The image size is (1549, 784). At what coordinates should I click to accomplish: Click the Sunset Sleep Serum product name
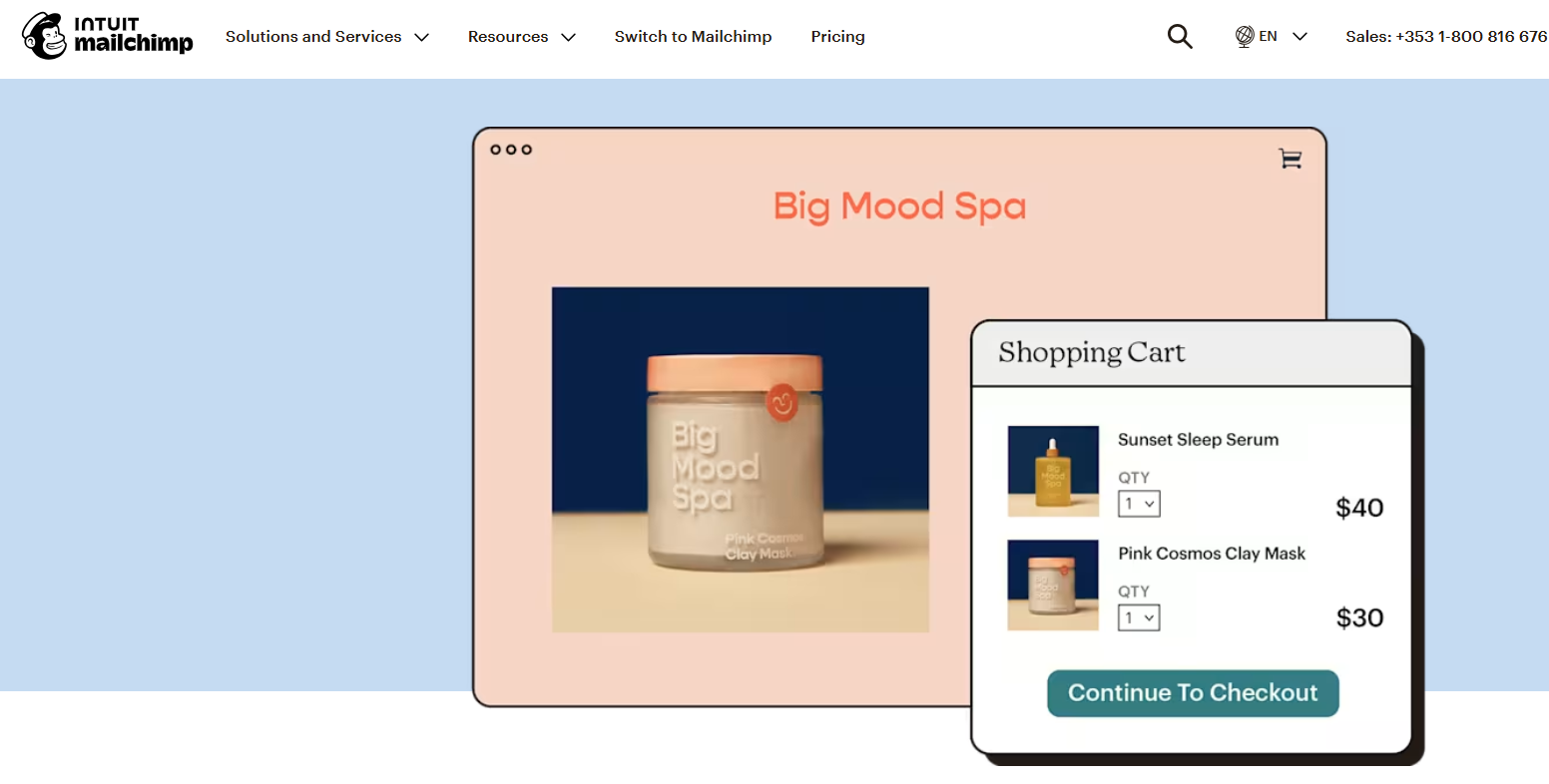coord(1198,440)
